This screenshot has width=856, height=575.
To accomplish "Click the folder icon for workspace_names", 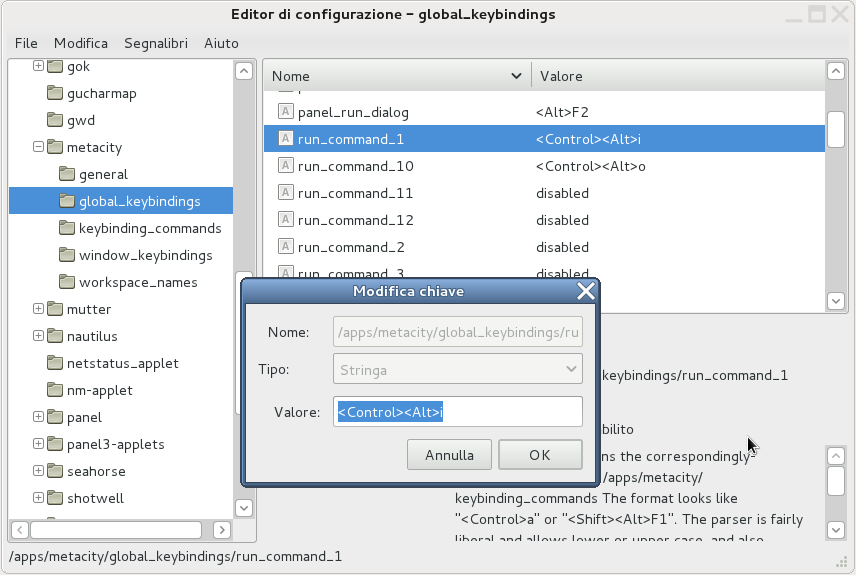I will click(x=67, y=282).
